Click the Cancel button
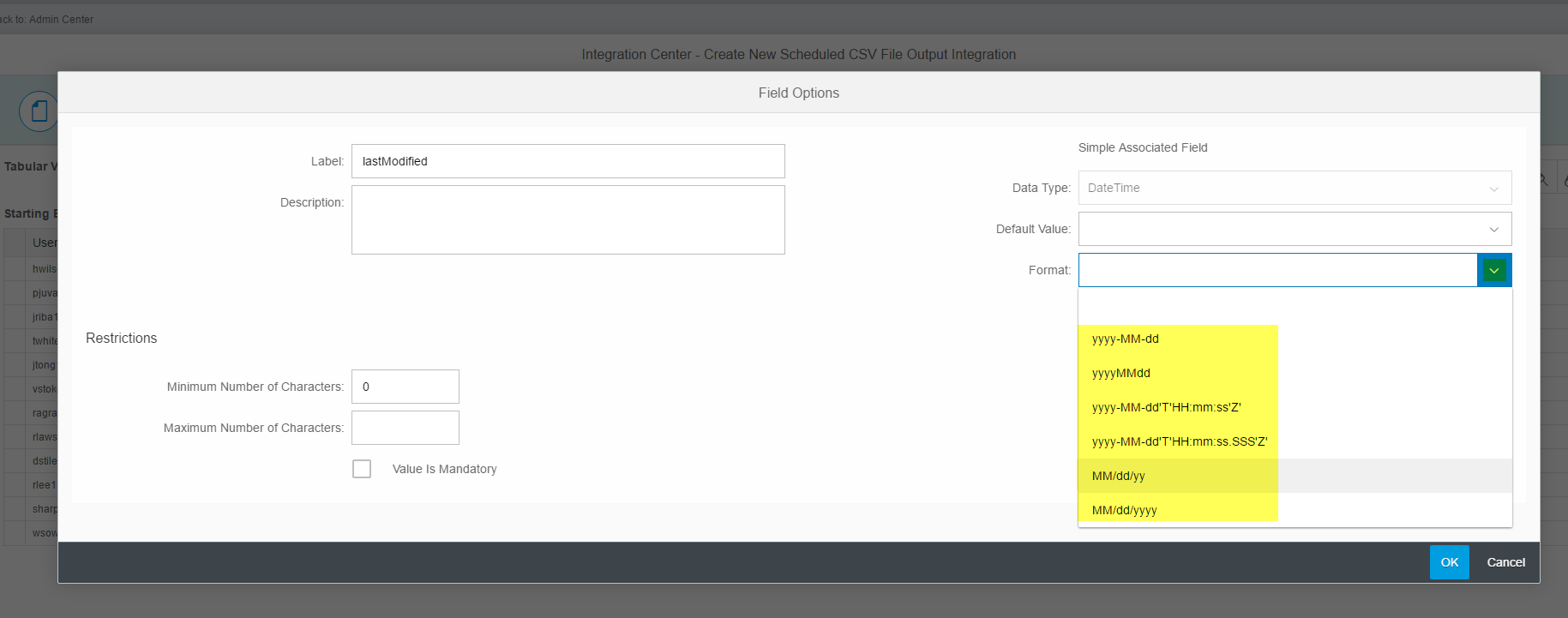 pos(1505,562)
